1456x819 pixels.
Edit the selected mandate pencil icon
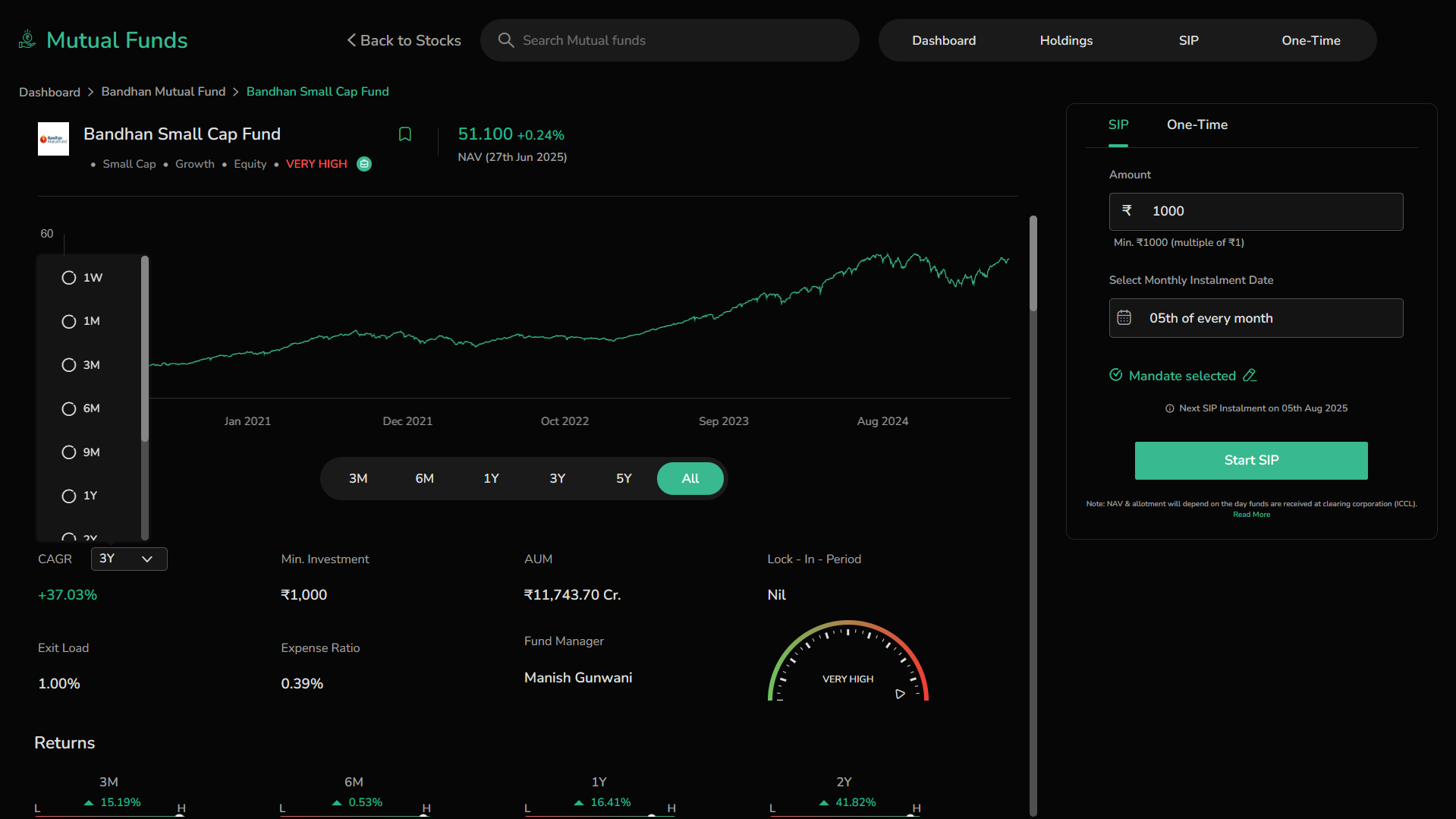click(x=1250, y=375)
